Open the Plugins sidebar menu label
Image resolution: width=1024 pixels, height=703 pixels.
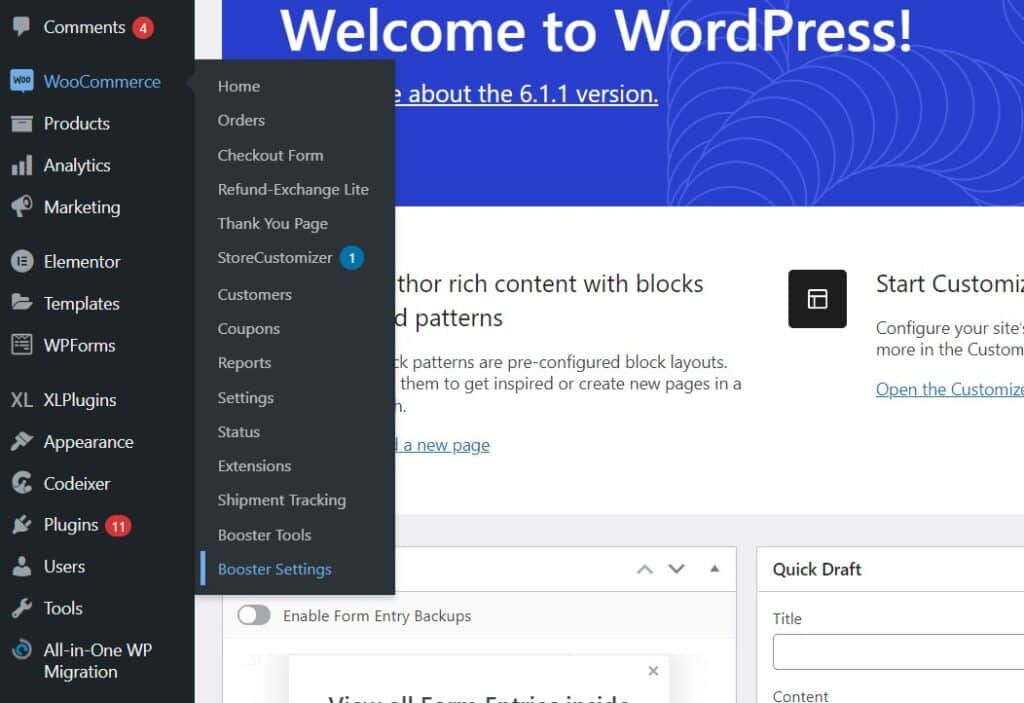click(x=71, y=525)
